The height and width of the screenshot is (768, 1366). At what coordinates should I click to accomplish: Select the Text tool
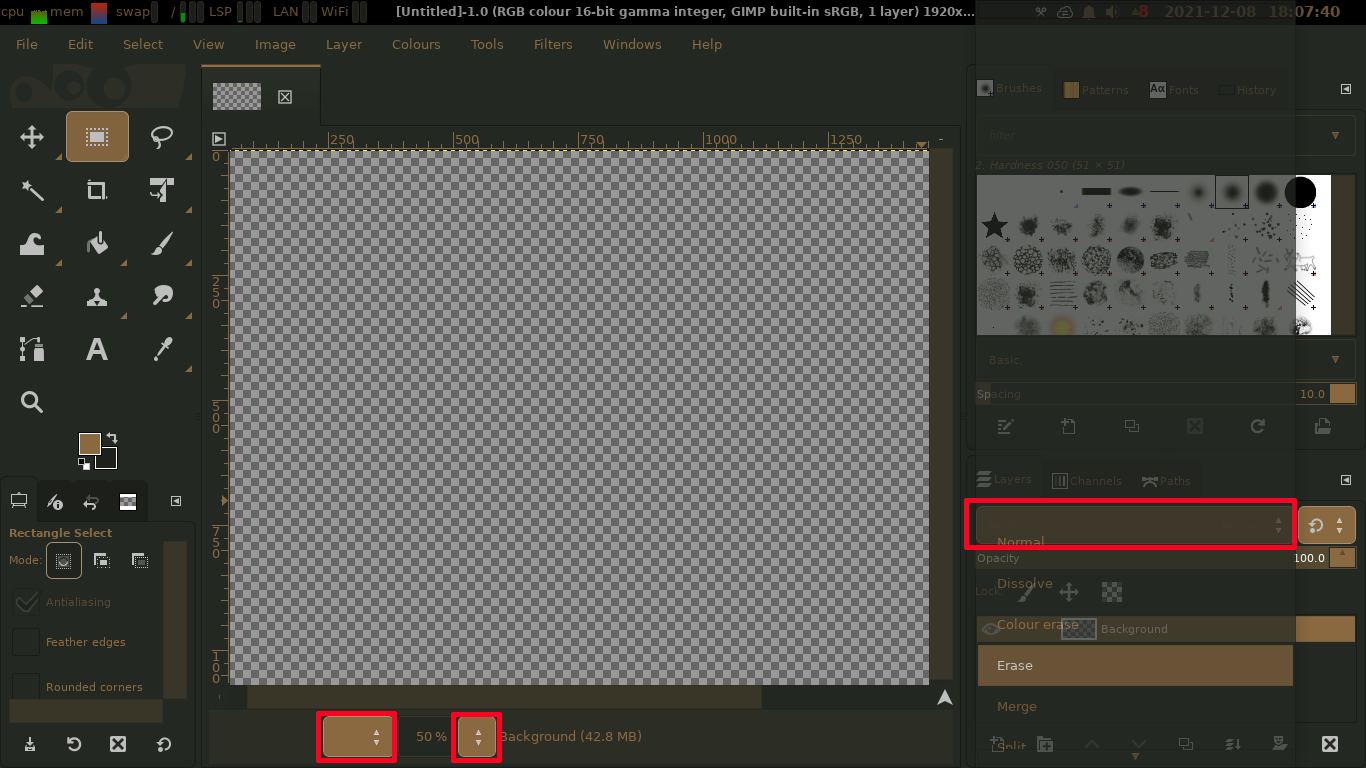tap(97, 349)
